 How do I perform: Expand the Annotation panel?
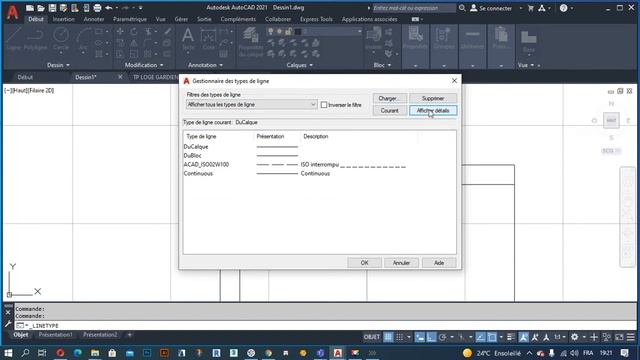[x=205, y=65]
